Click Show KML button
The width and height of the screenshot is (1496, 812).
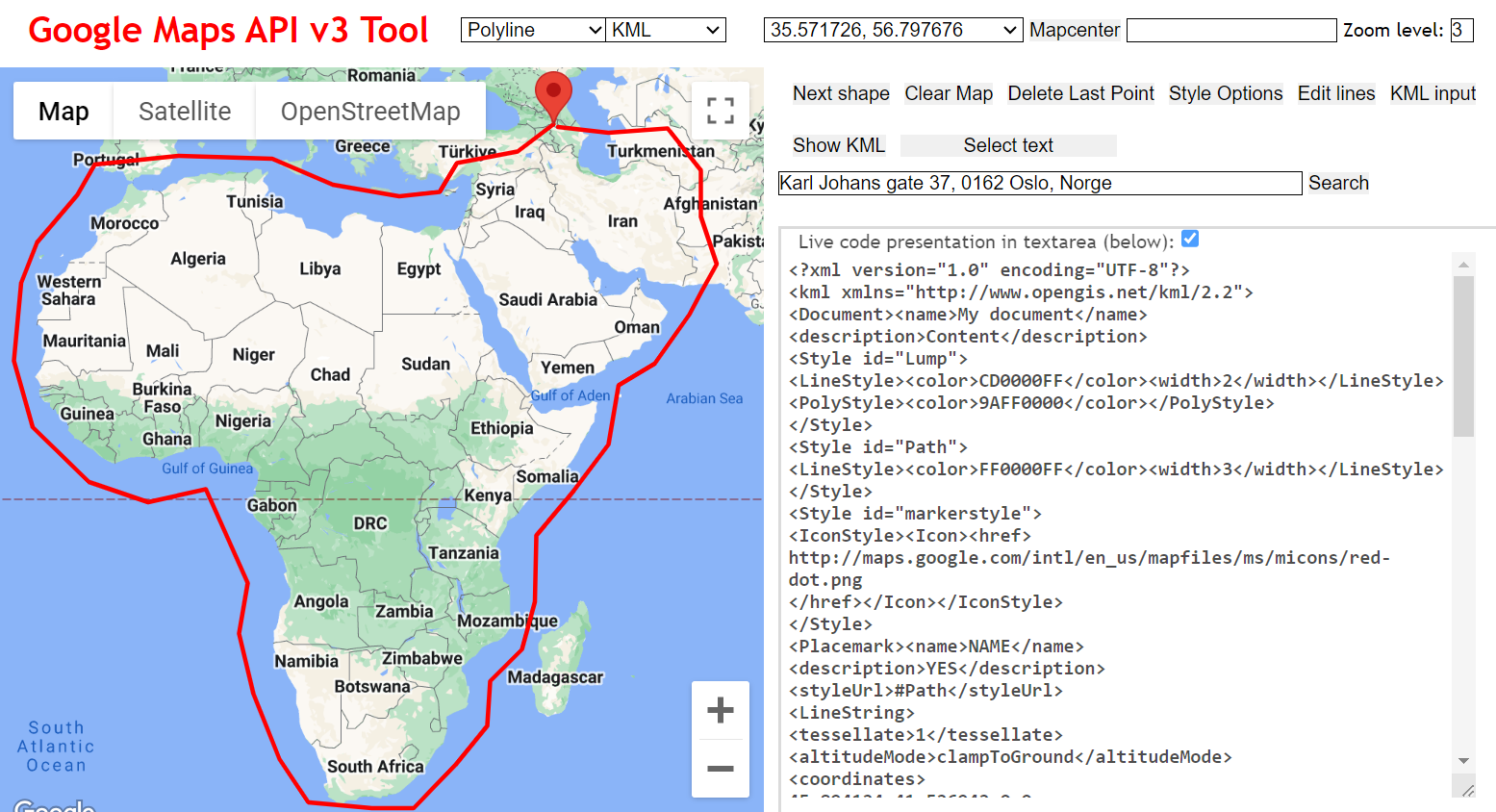pos(839,145)
